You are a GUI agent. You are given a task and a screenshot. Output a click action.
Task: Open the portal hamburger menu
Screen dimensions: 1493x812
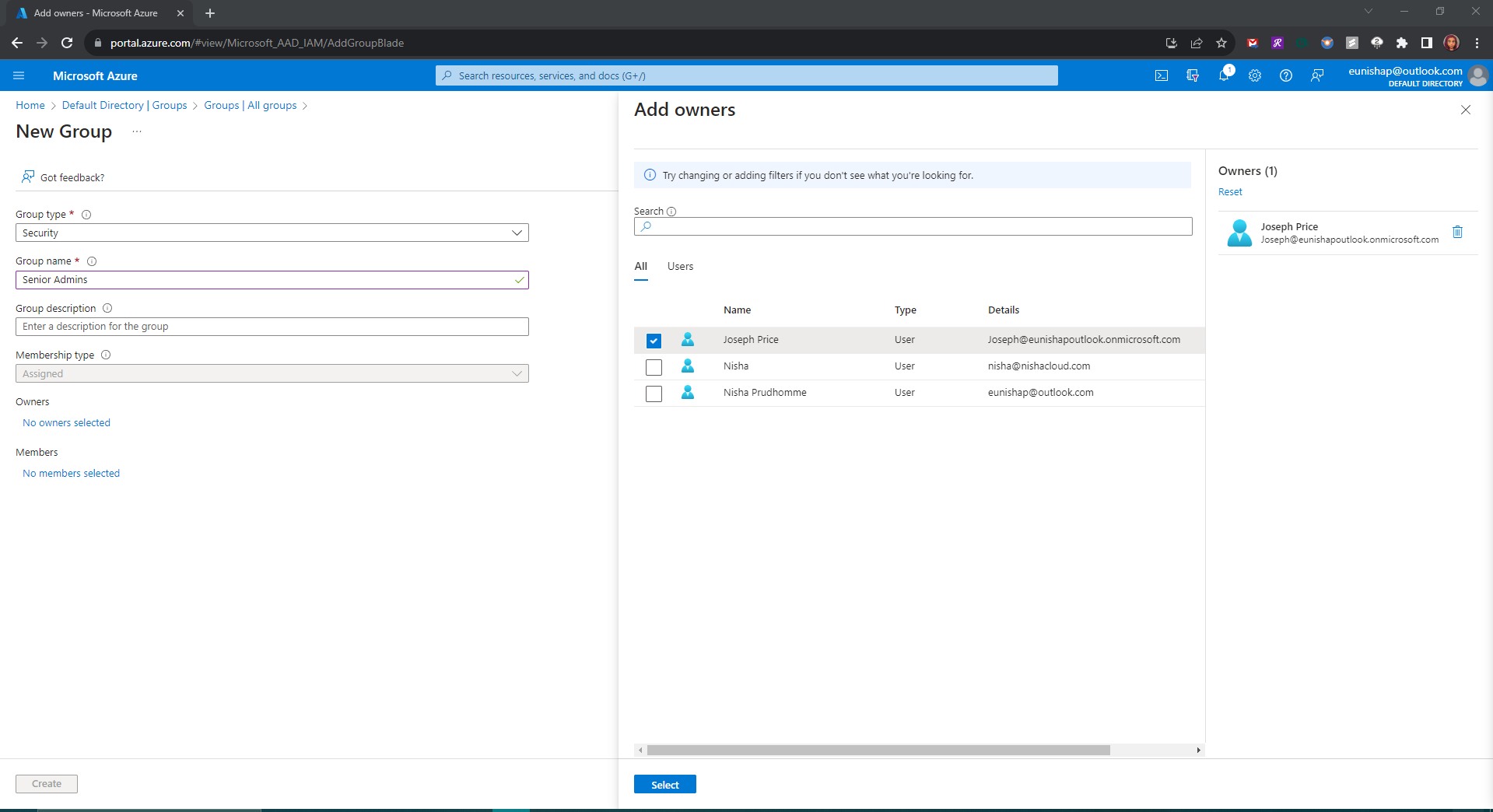(19, 75)
